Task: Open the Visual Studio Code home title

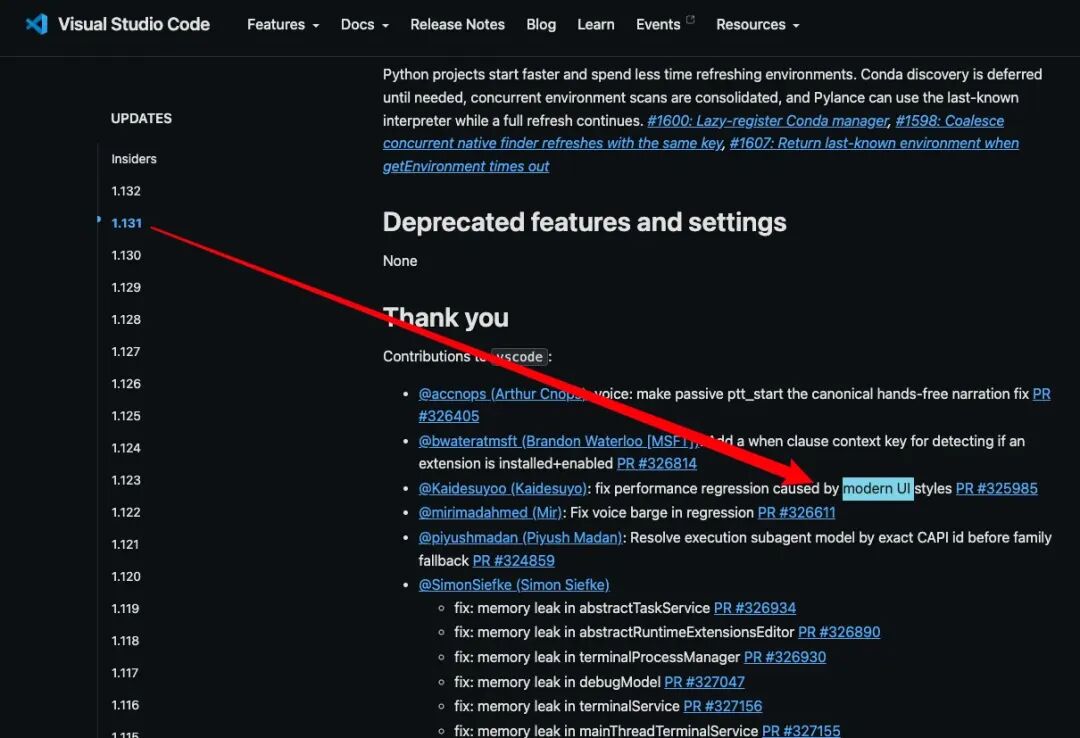Action: coord(134,24)
